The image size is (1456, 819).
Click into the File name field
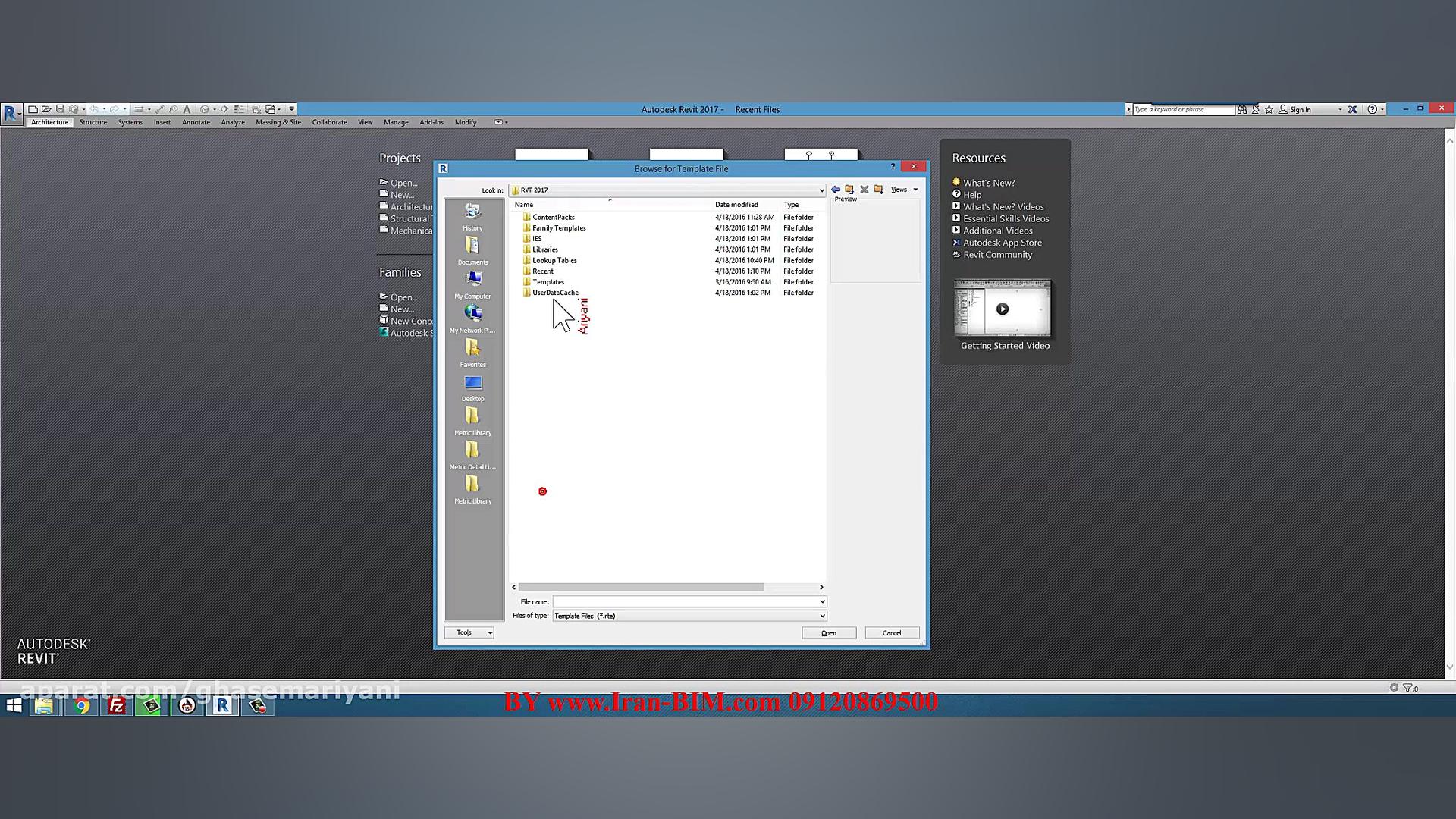click(x=685, y=601)
